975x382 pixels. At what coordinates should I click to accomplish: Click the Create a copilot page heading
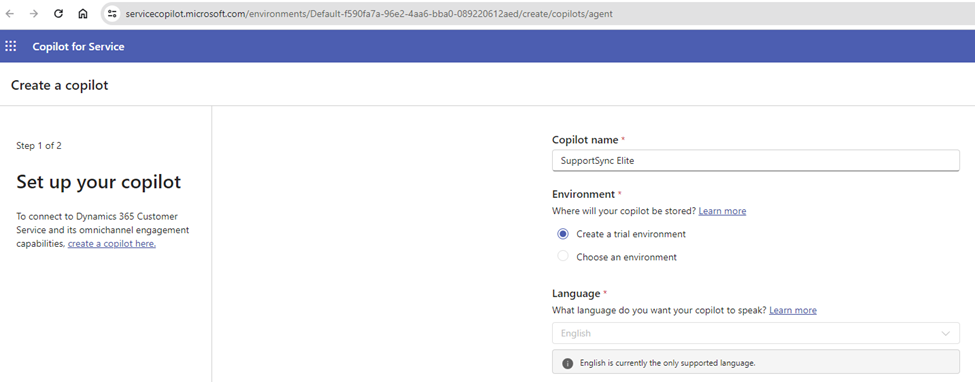pyautogui.click(x=60, y=85)
